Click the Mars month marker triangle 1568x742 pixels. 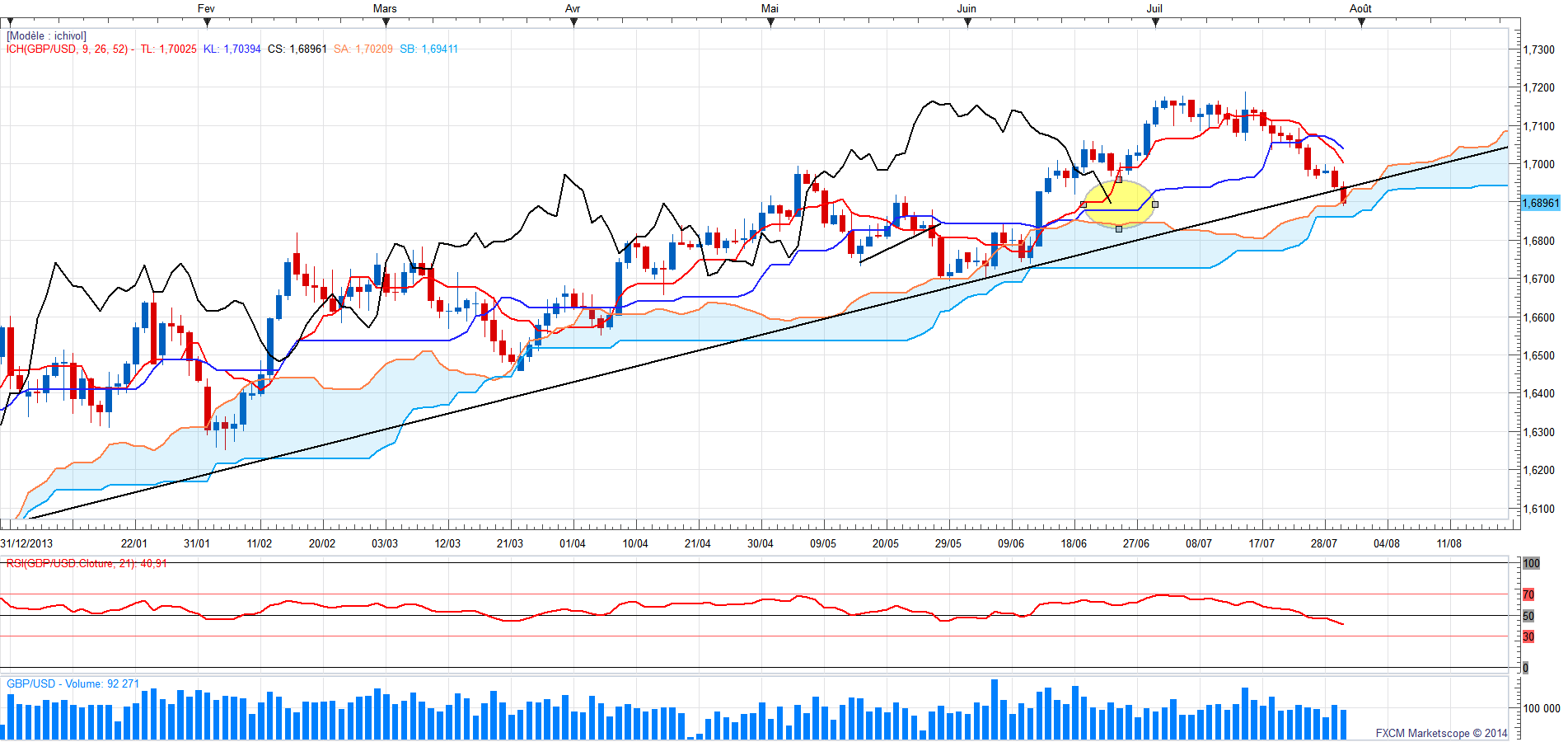[x=386, y=22]
